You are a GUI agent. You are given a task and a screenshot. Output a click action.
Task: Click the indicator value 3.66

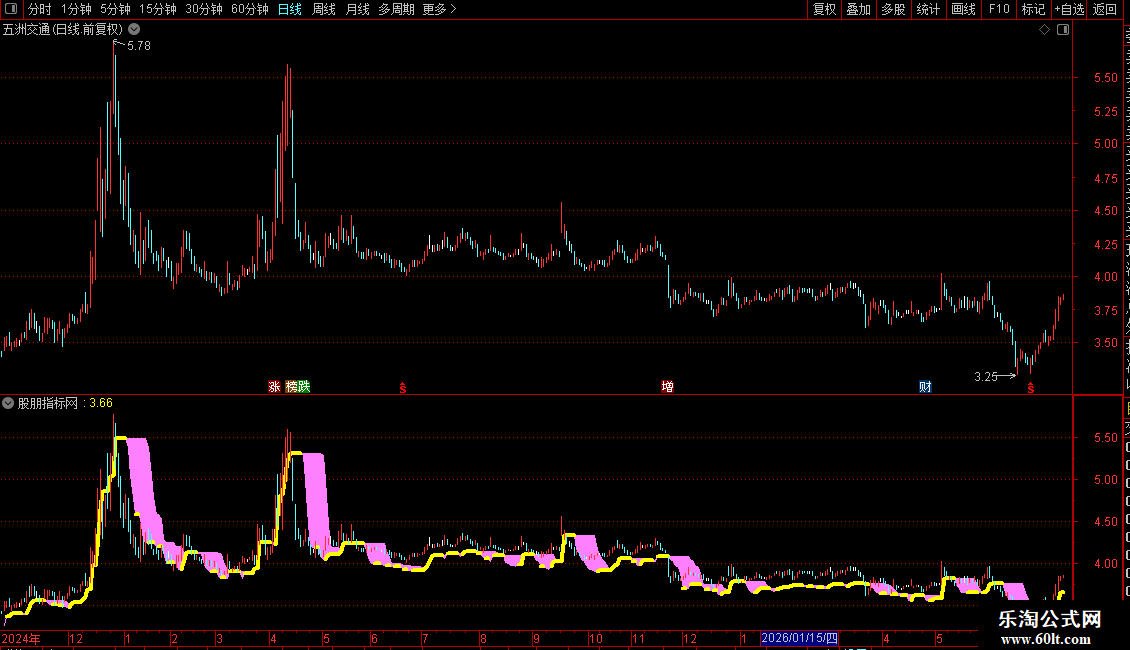click(101, 403)
